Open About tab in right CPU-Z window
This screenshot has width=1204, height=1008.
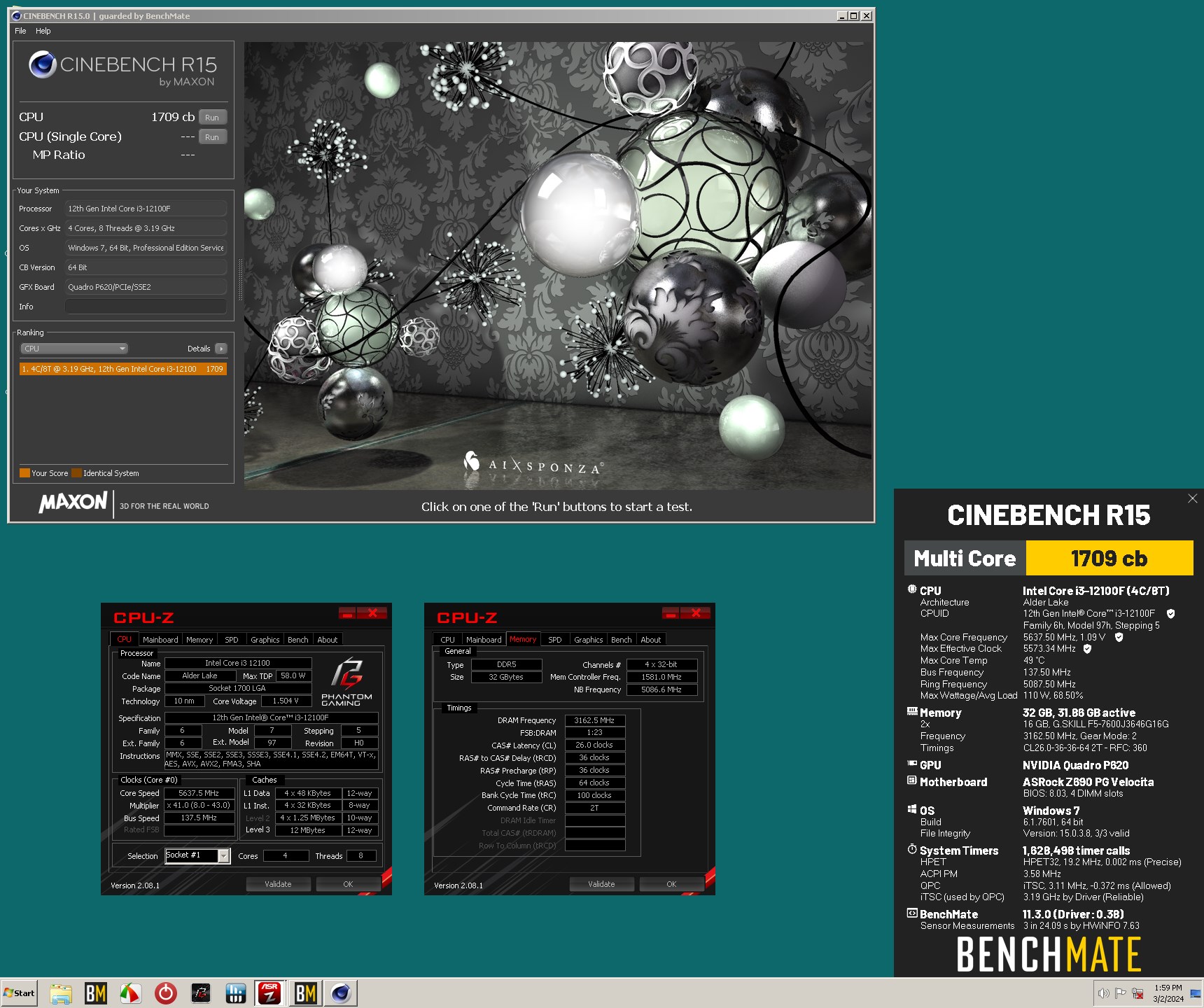(651, 640)
